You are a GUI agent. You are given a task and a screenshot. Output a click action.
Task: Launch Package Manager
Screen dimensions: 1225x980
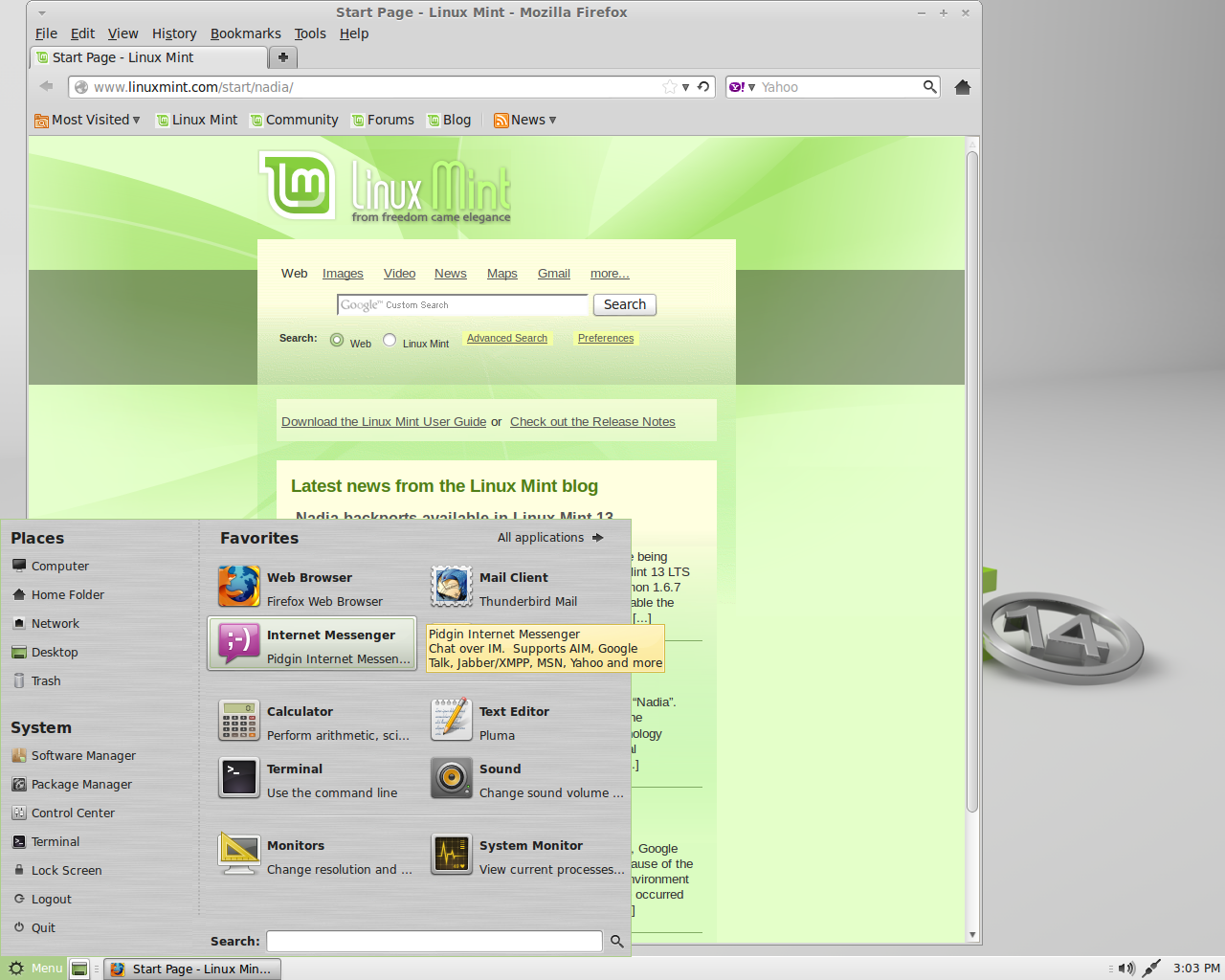point(72,784)
